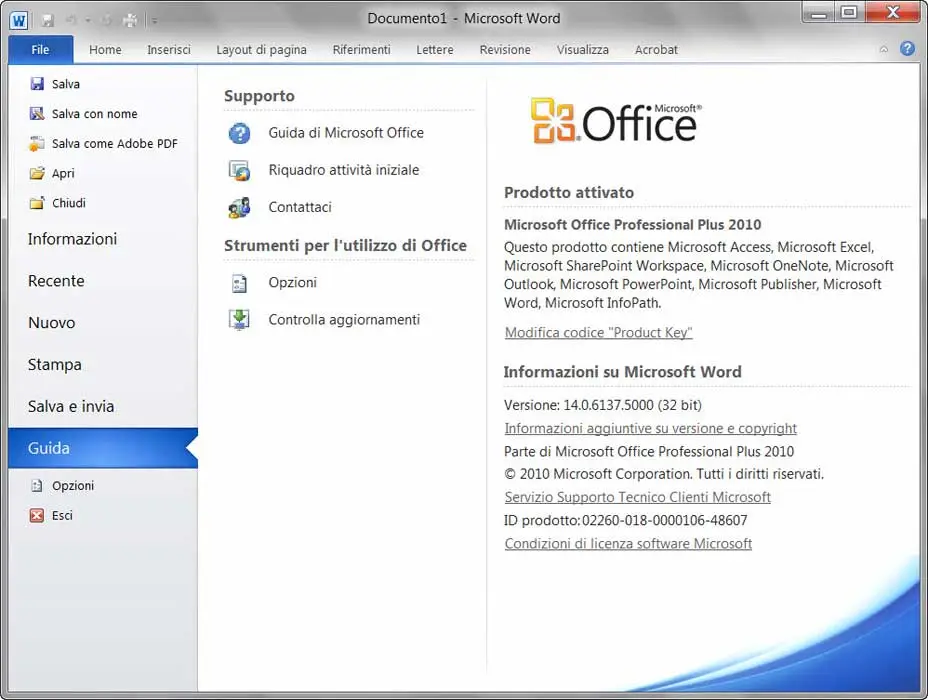Click the Salva floppy disk icon

(x=37, y=83)
